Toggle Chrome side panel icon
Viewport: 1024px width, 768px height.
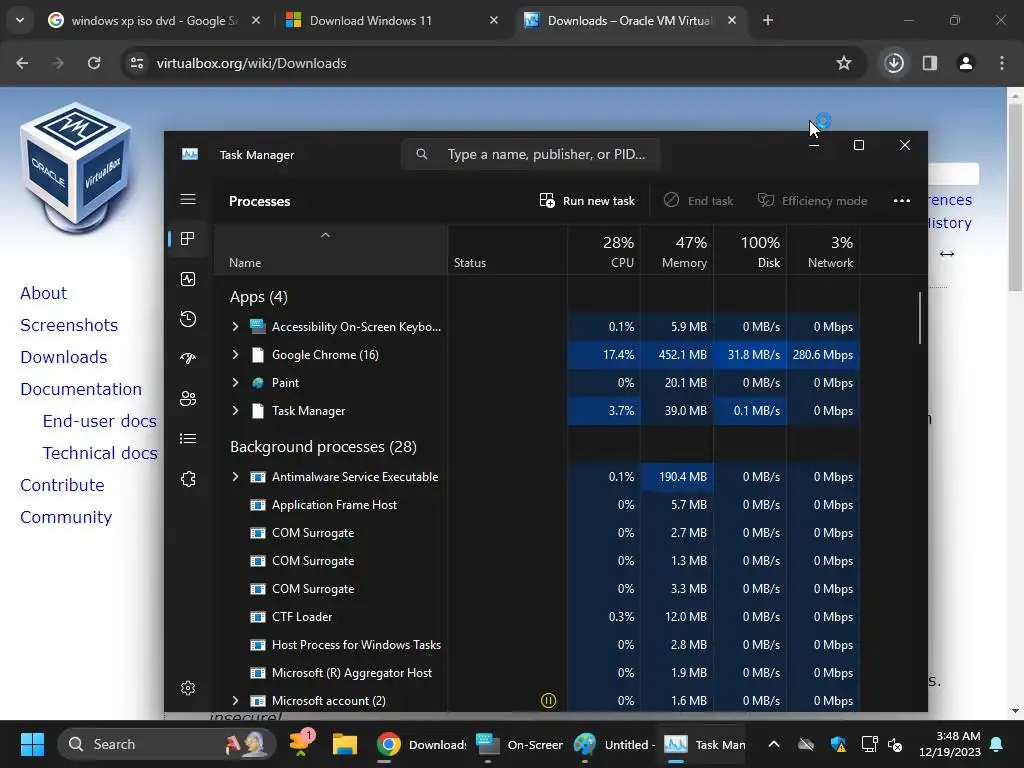point(930,63)
